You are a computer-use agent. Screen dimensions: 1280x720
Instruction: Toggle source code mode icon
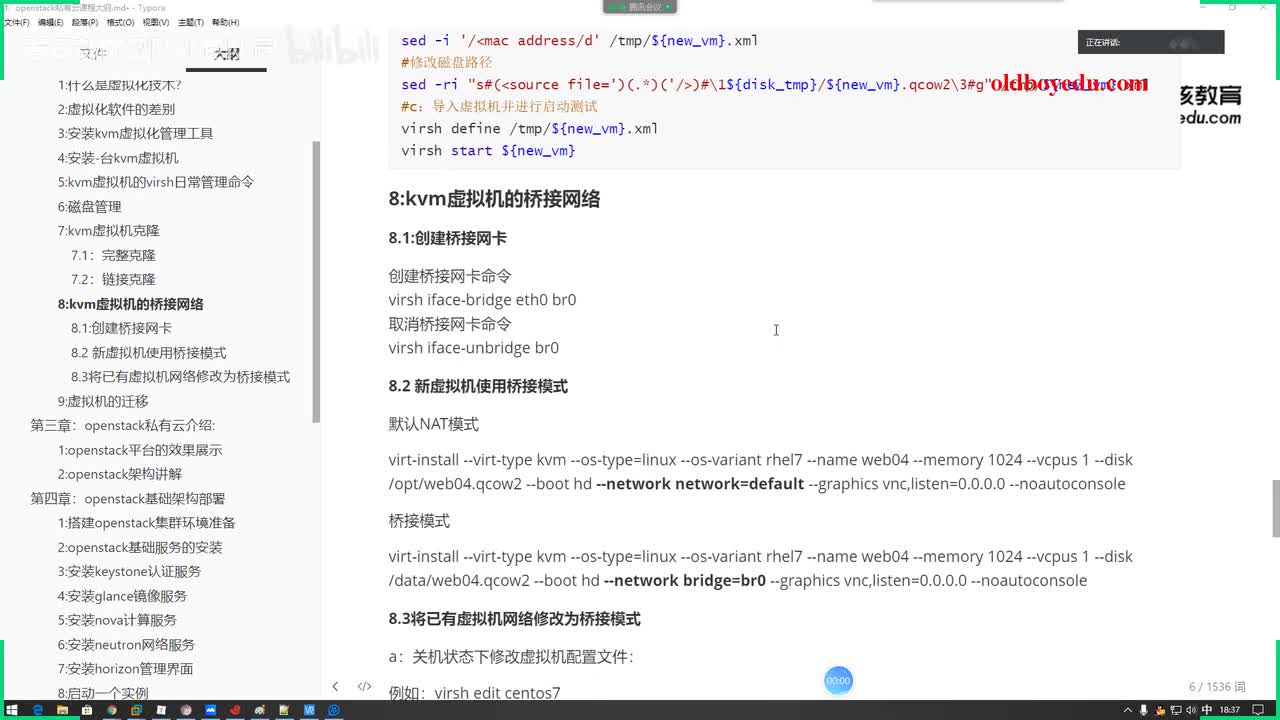364,686
